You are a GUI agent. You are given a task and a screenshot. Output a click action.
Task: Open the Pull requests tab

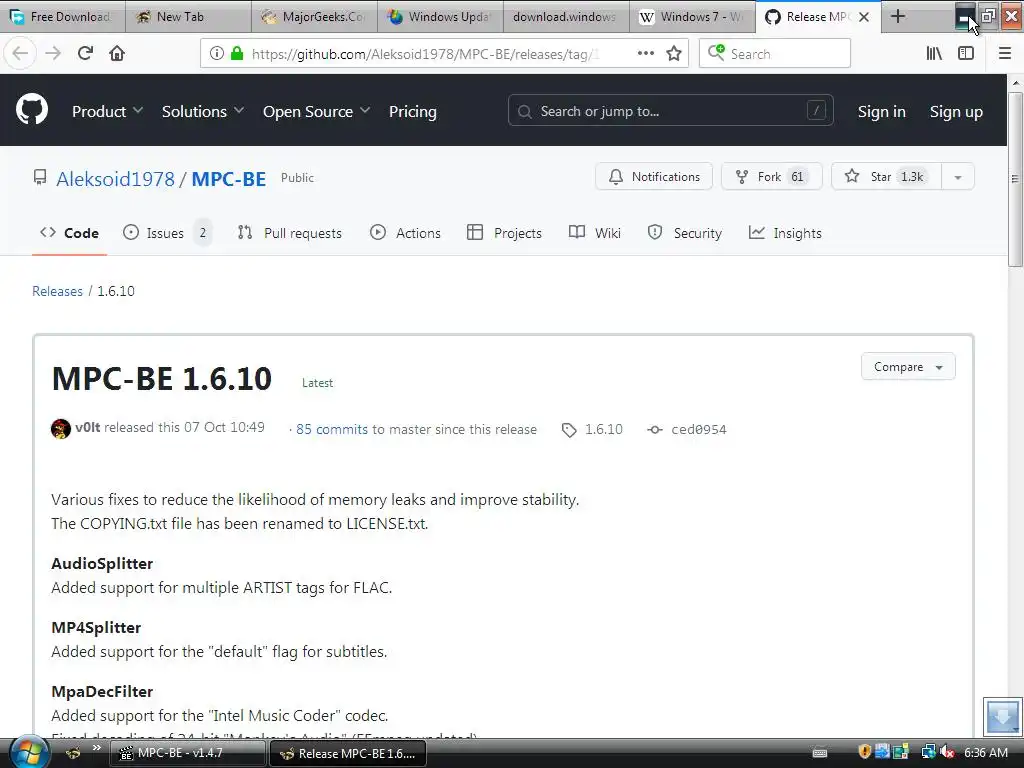pyautogui.click(x=290, y=233)
